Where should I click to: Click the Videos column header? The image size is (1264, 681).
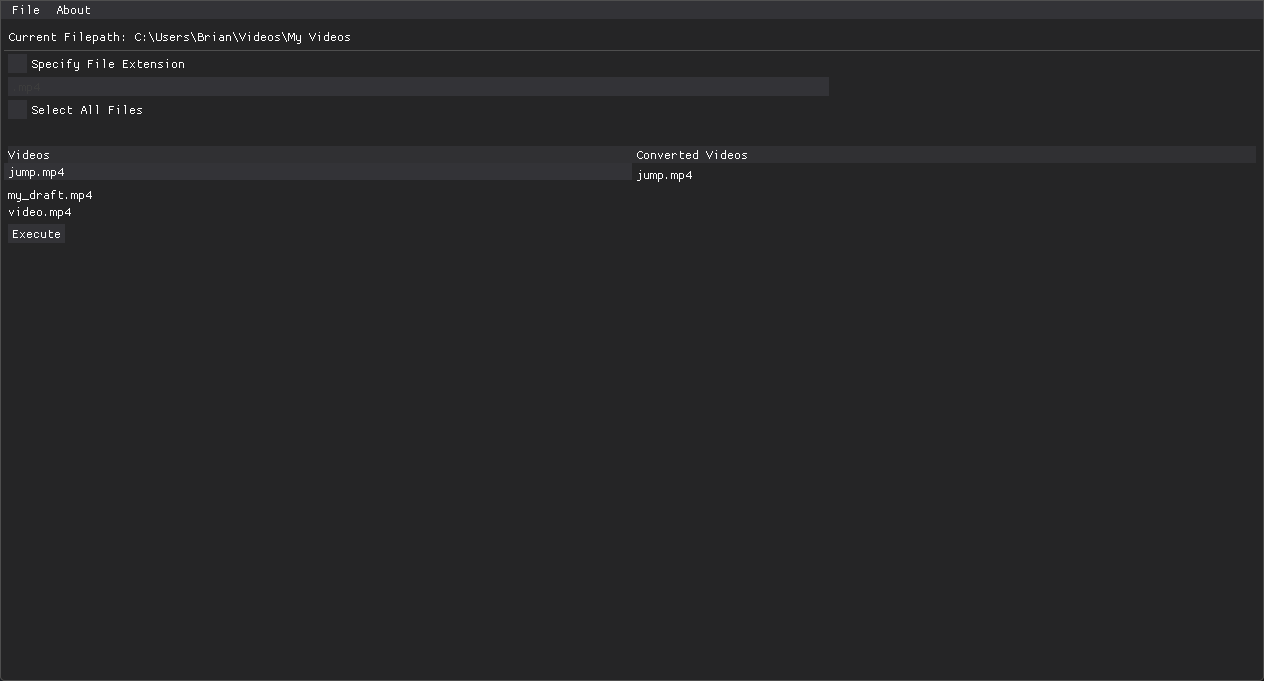point(29,155)
